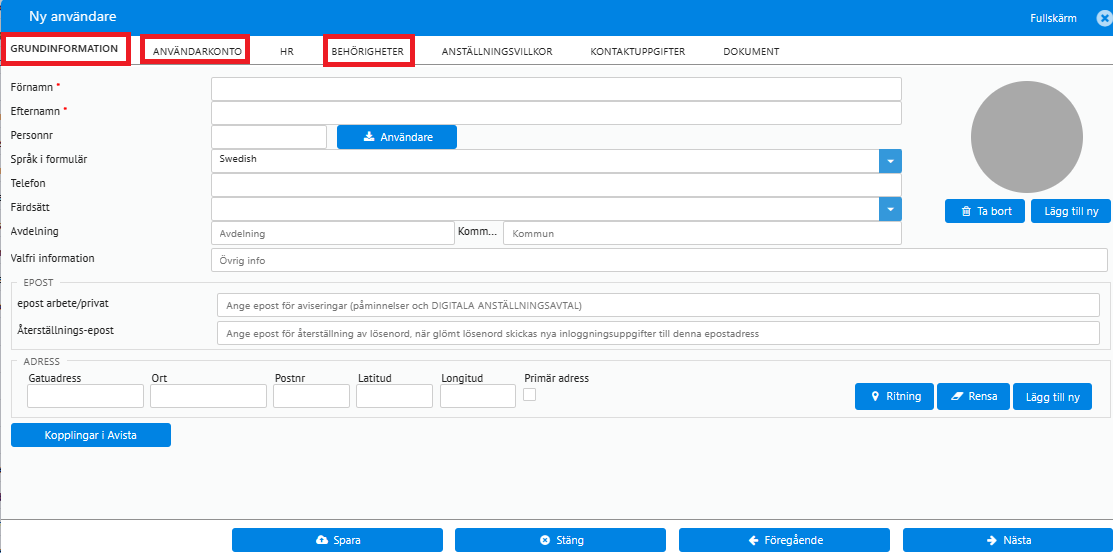Toggle Fullskärm mode

1053,18
